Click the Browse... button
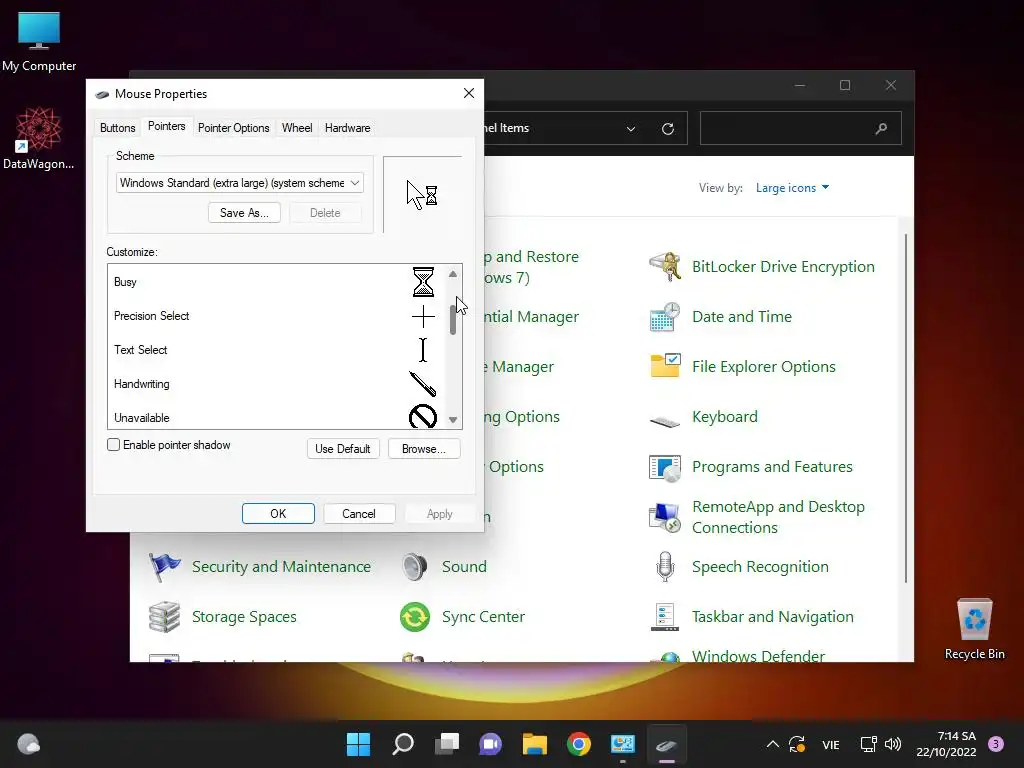 pyautogui.click(x=424, y=449)
